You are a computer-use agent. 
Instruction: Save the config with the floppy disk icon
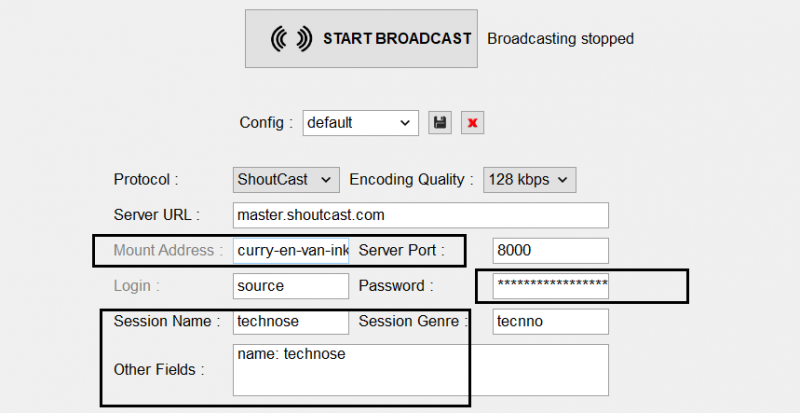(440, 123)
